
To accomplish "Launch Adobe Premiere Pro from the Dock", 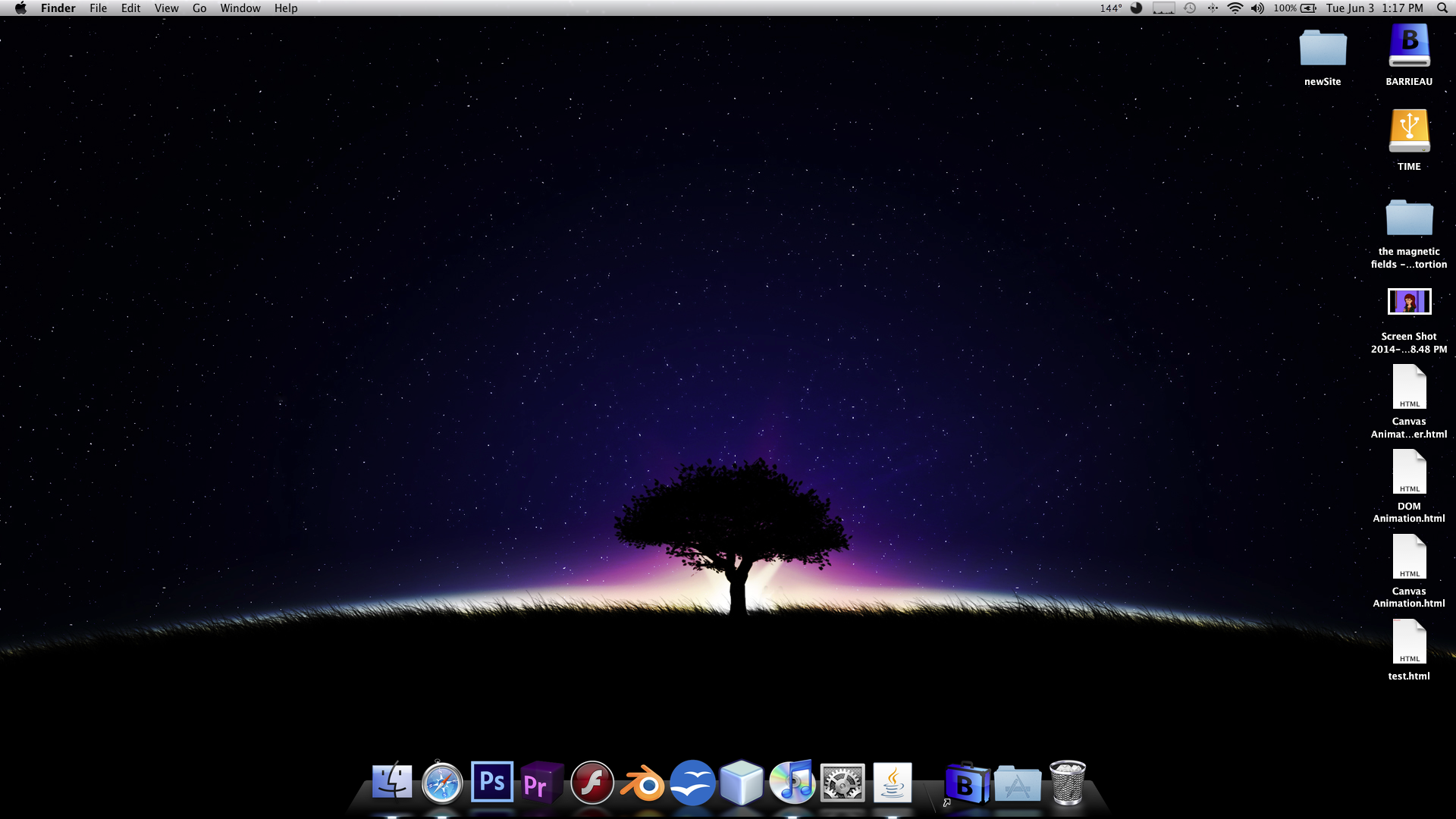I will click(541, 782).
